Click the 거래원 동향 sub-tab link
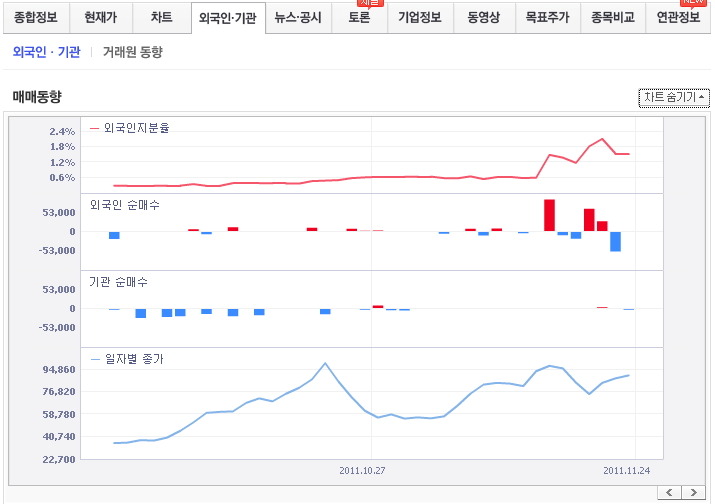 pyautogui.click(x=132, y=52)
